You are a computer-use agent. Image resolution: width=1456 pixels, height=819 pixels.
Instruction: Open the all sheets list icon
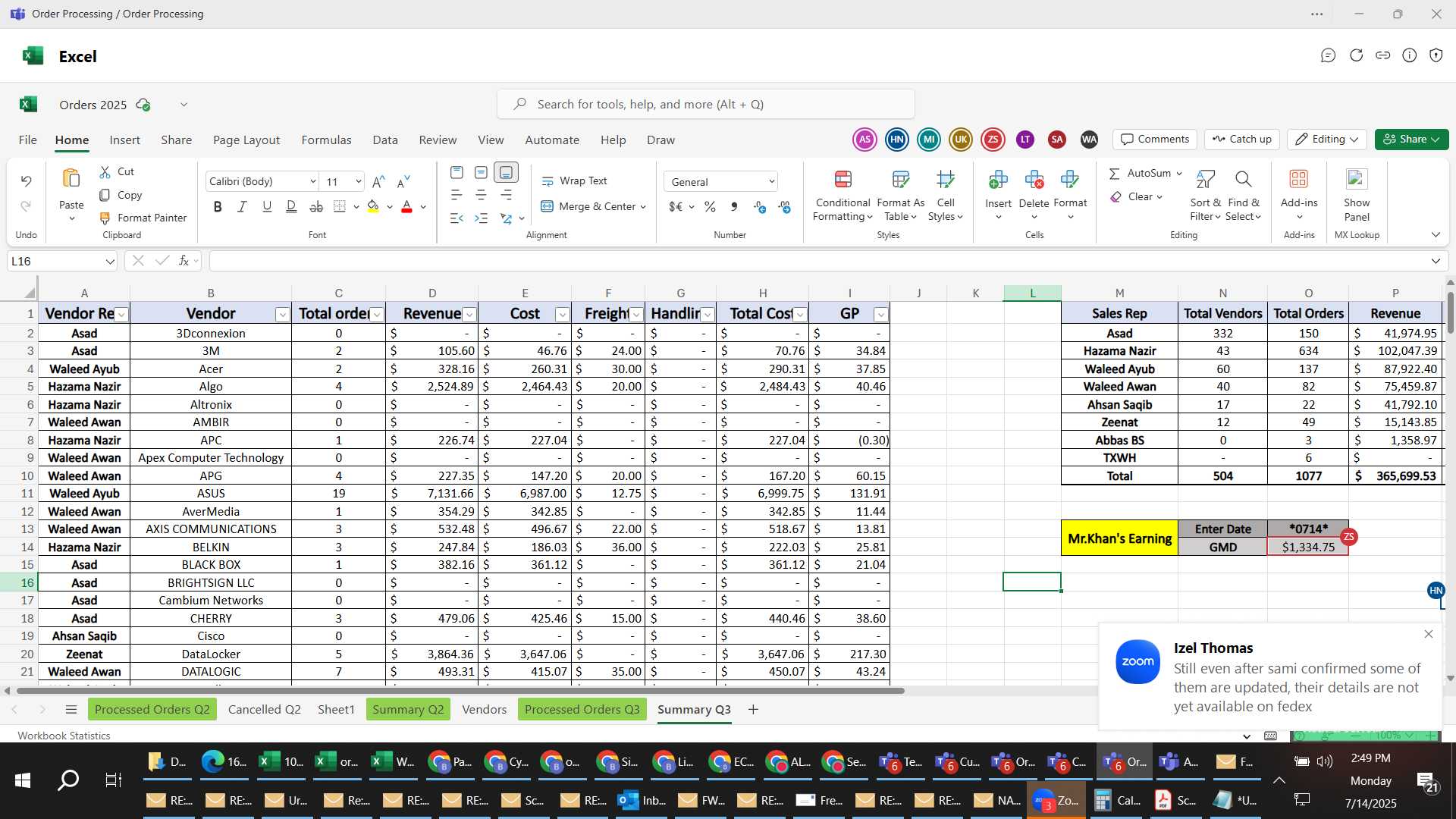(x=71, y=709)
